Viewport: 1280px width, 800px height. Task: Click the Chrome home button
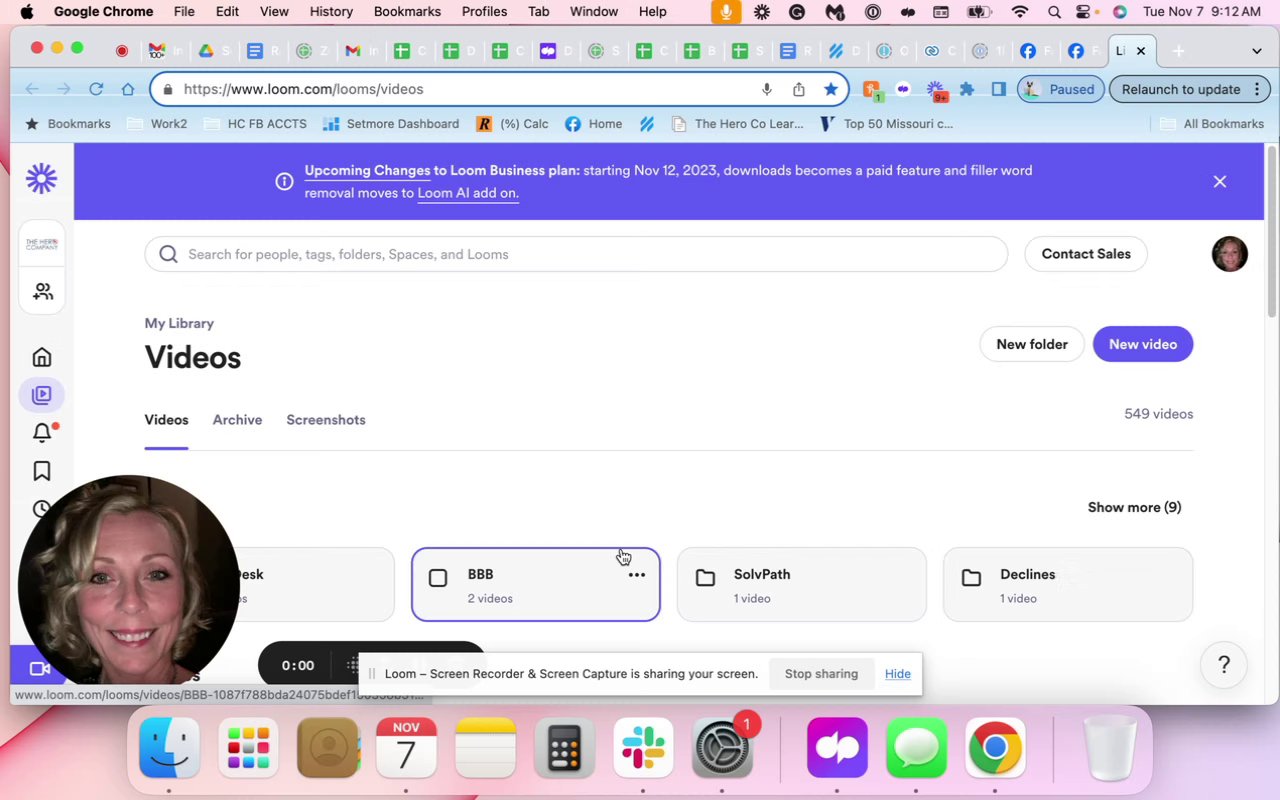[x=128, y=89]
